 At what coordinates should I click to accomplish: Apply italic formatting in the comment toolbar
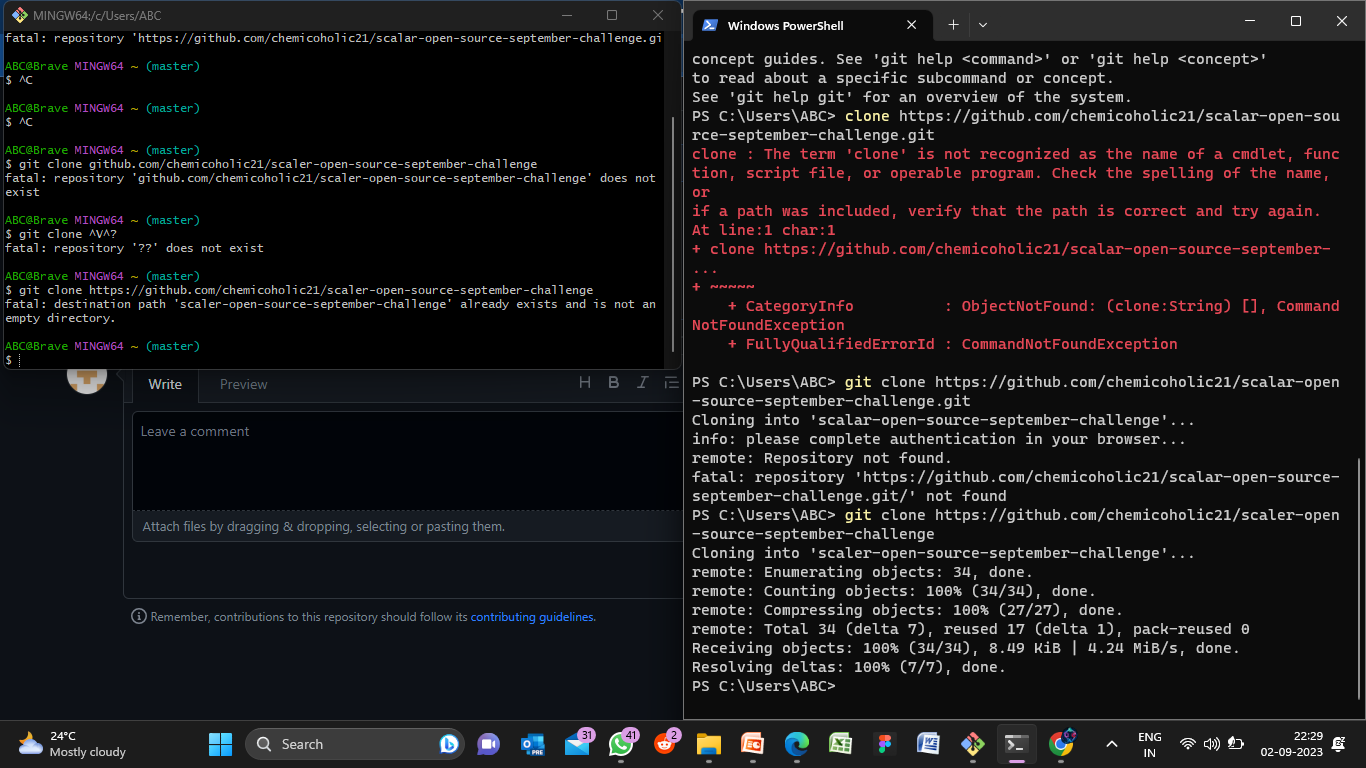[641, 382]
